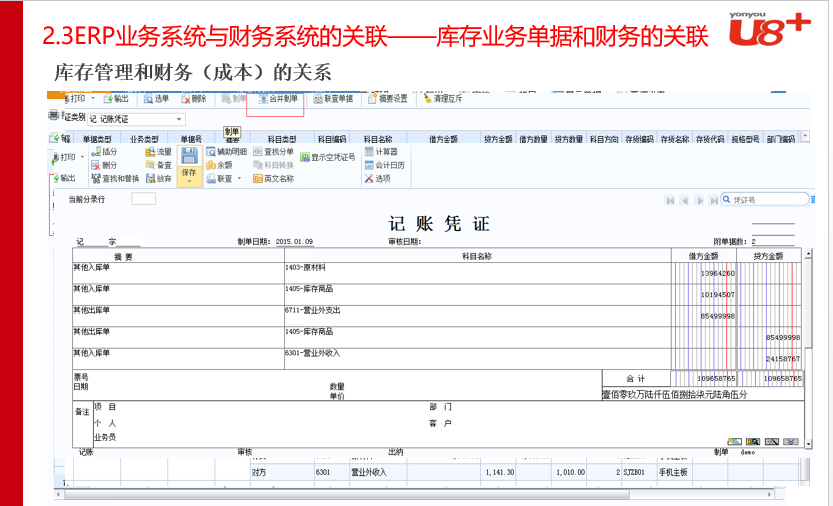Go to the next voucher arrow
The width and height of the screenshot is (833, 506).
pos(700,200)
